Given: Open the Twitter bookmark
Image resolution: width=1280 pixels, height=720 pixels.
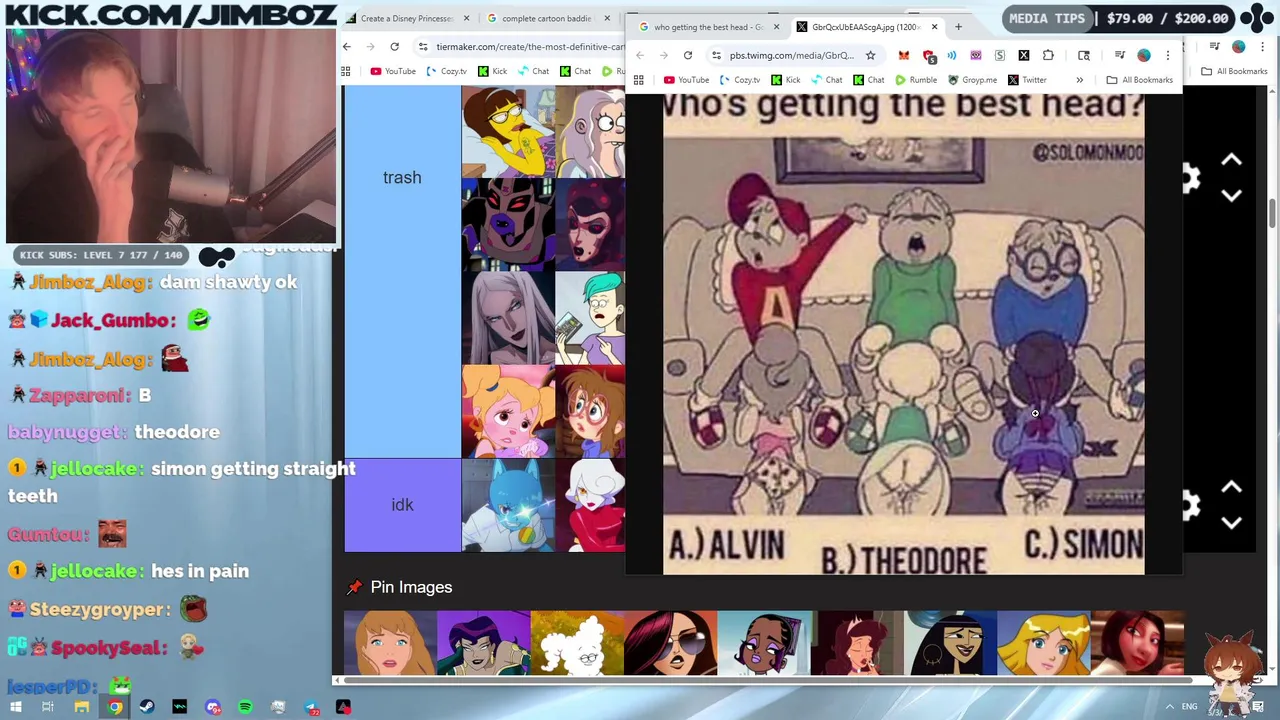Looking at the screenshot, I should coord(1027,80).
